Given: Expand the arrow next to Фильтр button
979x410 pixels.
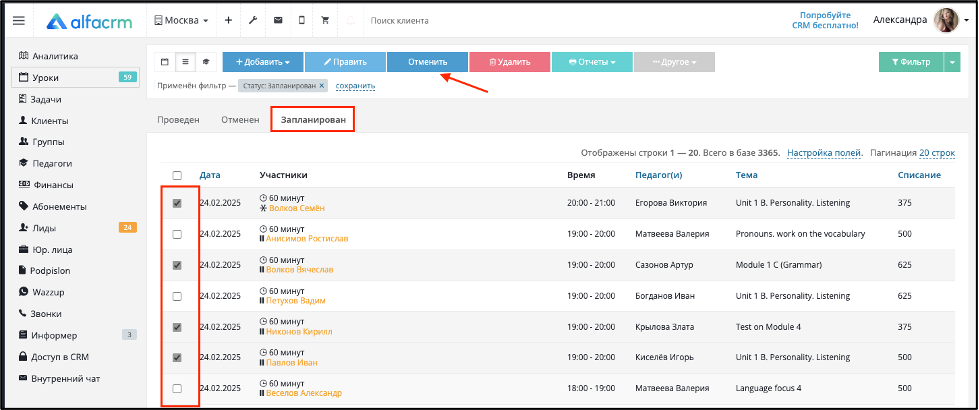Looking at the screenshot, I should click(x=952, y=62).
